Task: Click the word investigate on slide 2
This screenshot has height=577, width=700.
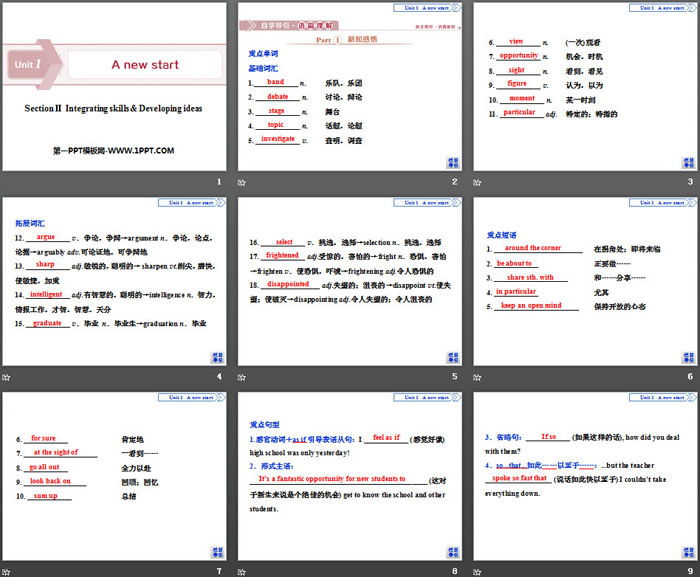Action: [278, 139]
